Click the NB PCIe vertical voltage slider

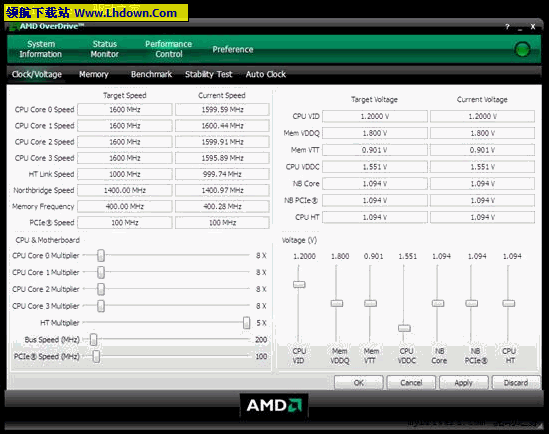[472, 303]
